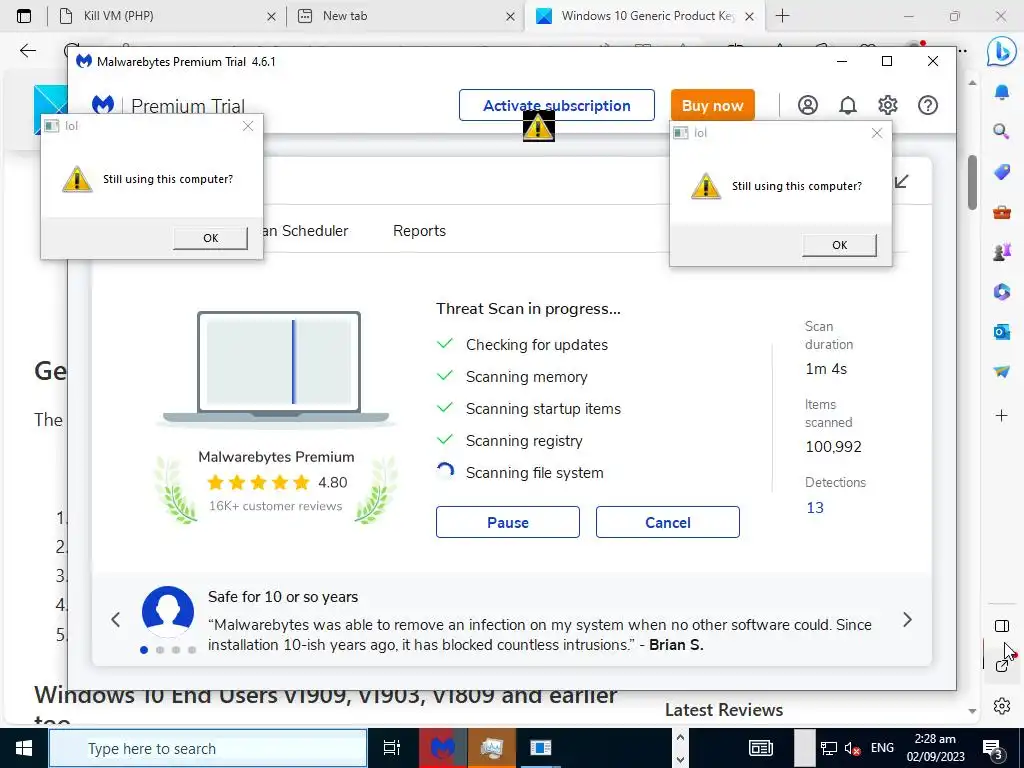Go back in Edge browser
This screenshot has height=768, width=1024.
click(x=27, y=51)
